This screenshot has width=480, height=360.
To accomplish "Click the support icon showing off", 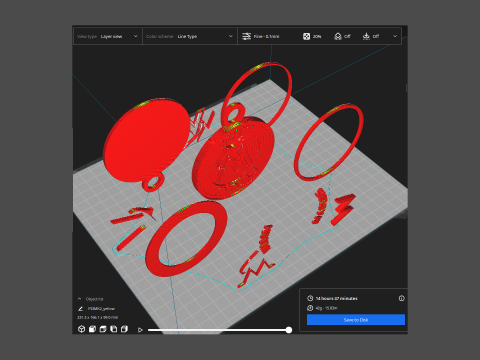I will coord(338,36).
